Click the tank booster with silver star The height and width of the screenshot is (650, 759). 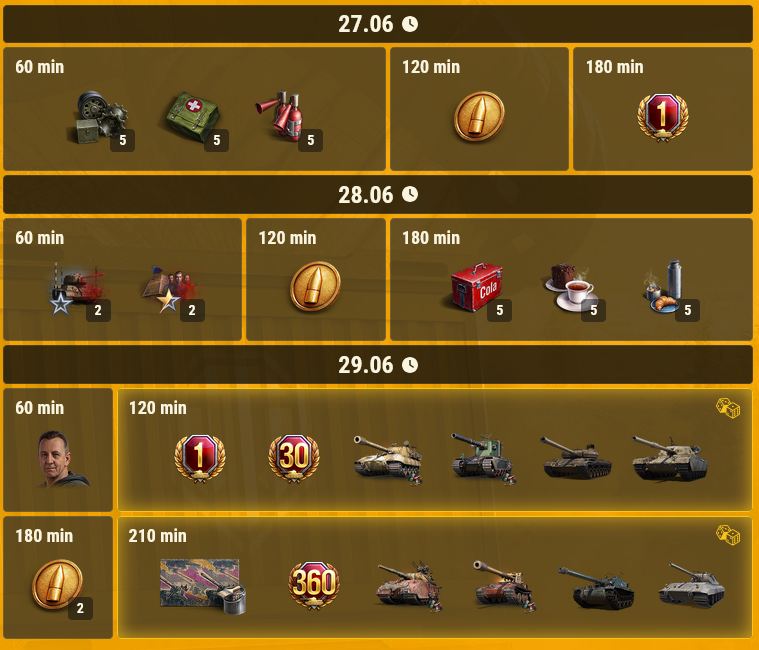(77, 288)
